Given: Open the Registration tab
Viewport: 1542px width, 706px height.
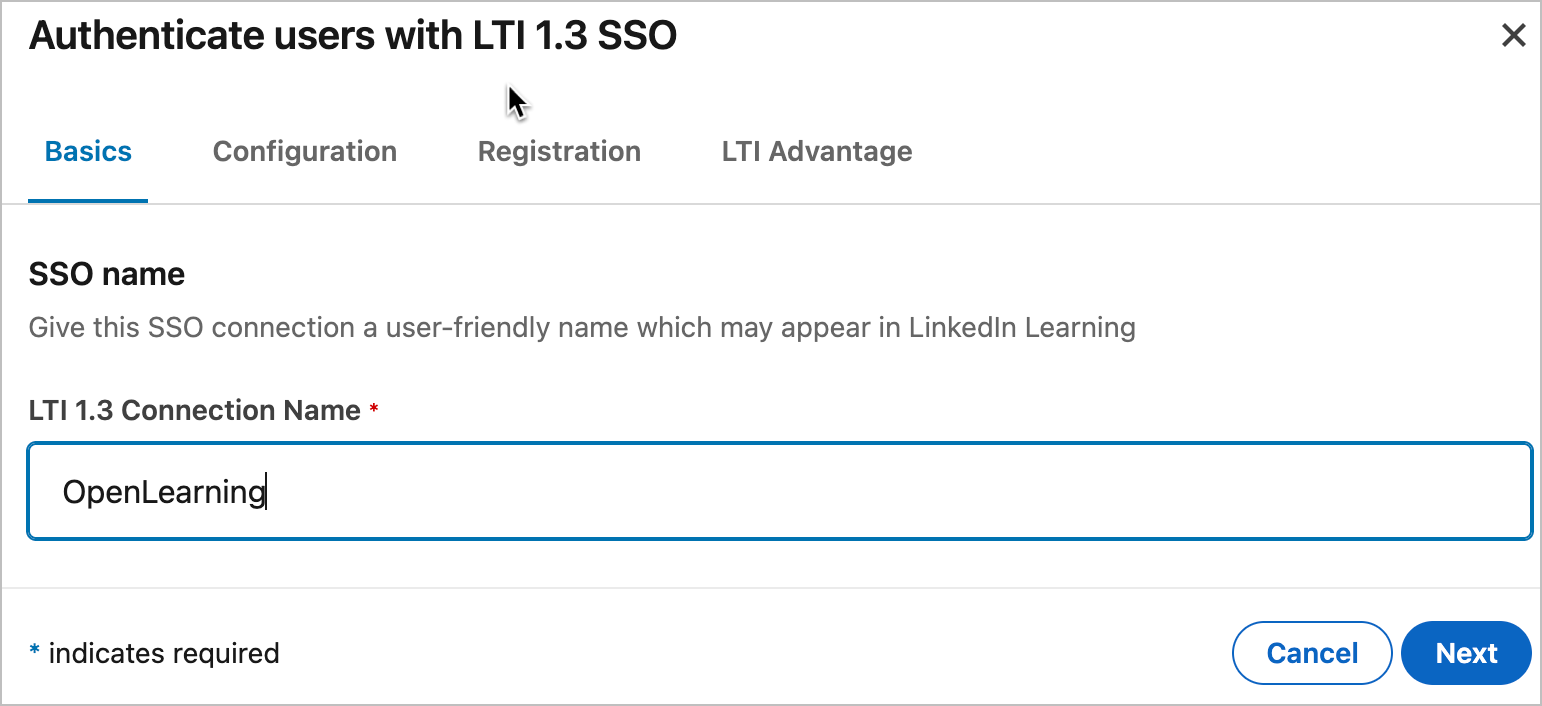Looking at the screenshot, I should [x=559, y=151].
